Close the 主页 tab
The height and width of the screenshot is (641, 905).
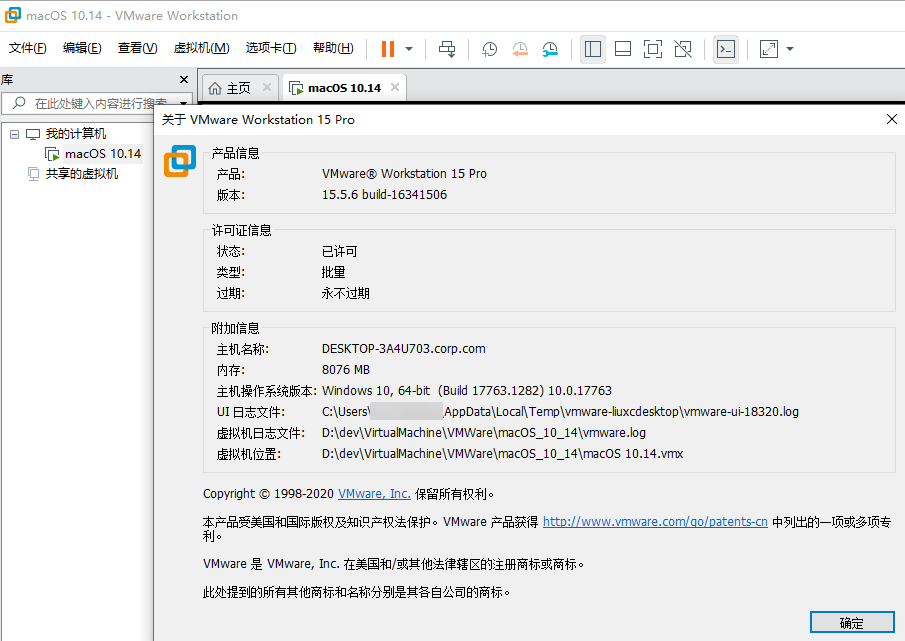tap(267, 87)
